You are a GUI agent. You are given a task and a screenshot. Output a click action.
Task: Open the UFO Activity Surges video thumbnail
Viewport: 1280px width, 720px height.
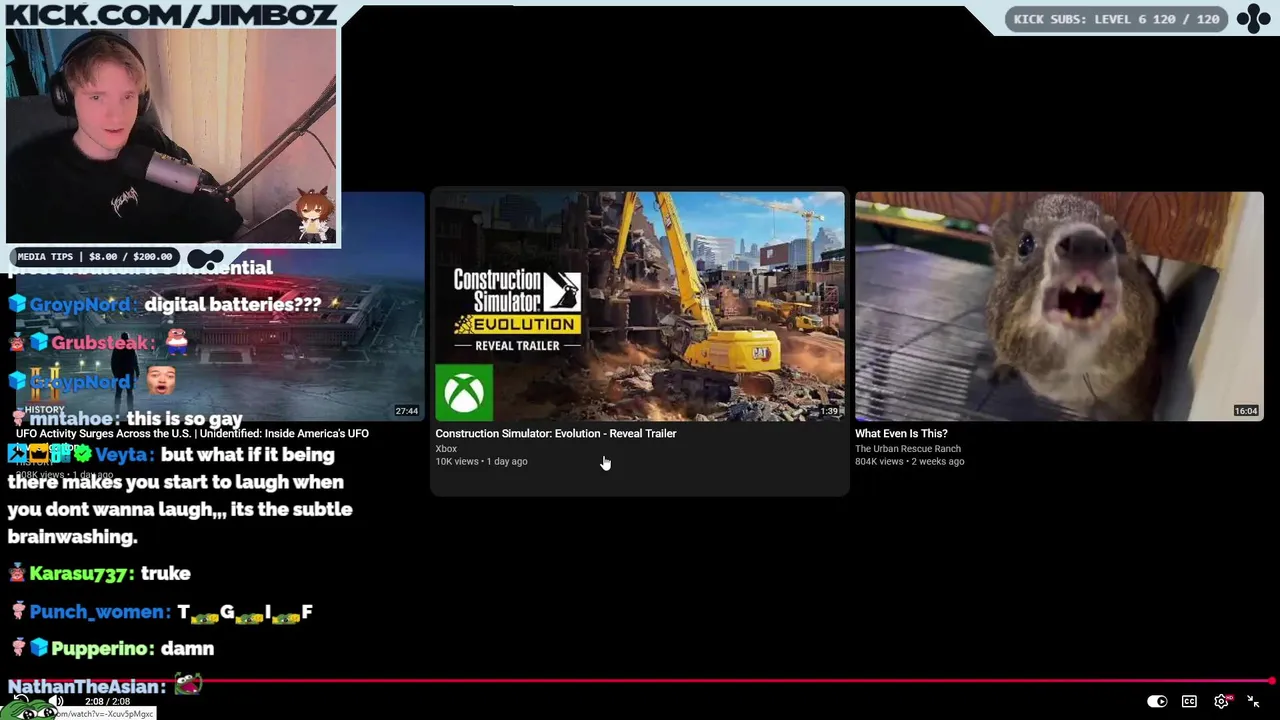coord(220,306)
